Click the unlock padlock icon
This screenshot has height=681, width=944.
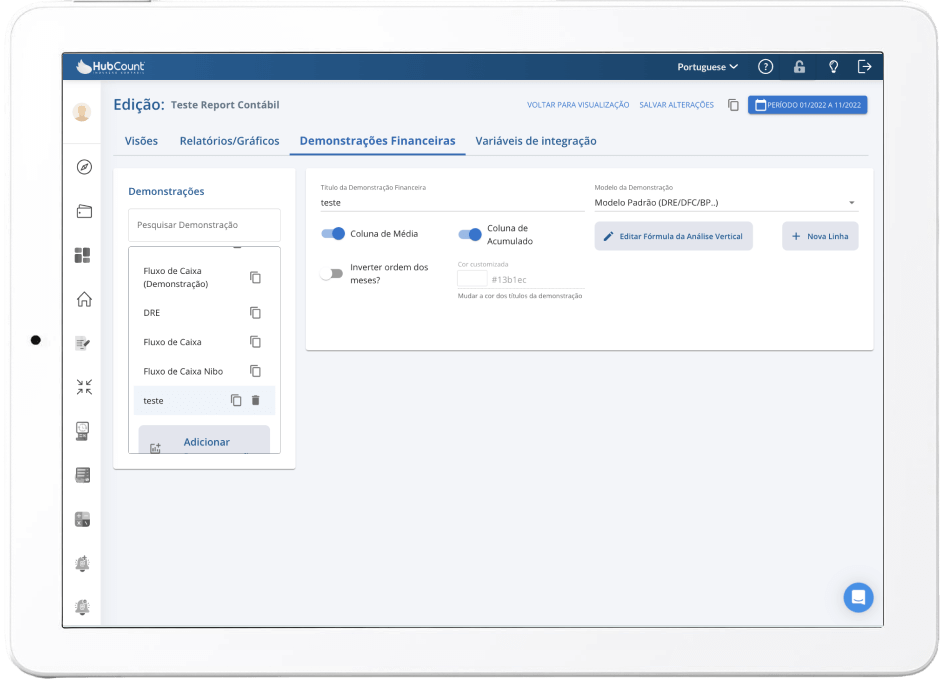point(799,67)
